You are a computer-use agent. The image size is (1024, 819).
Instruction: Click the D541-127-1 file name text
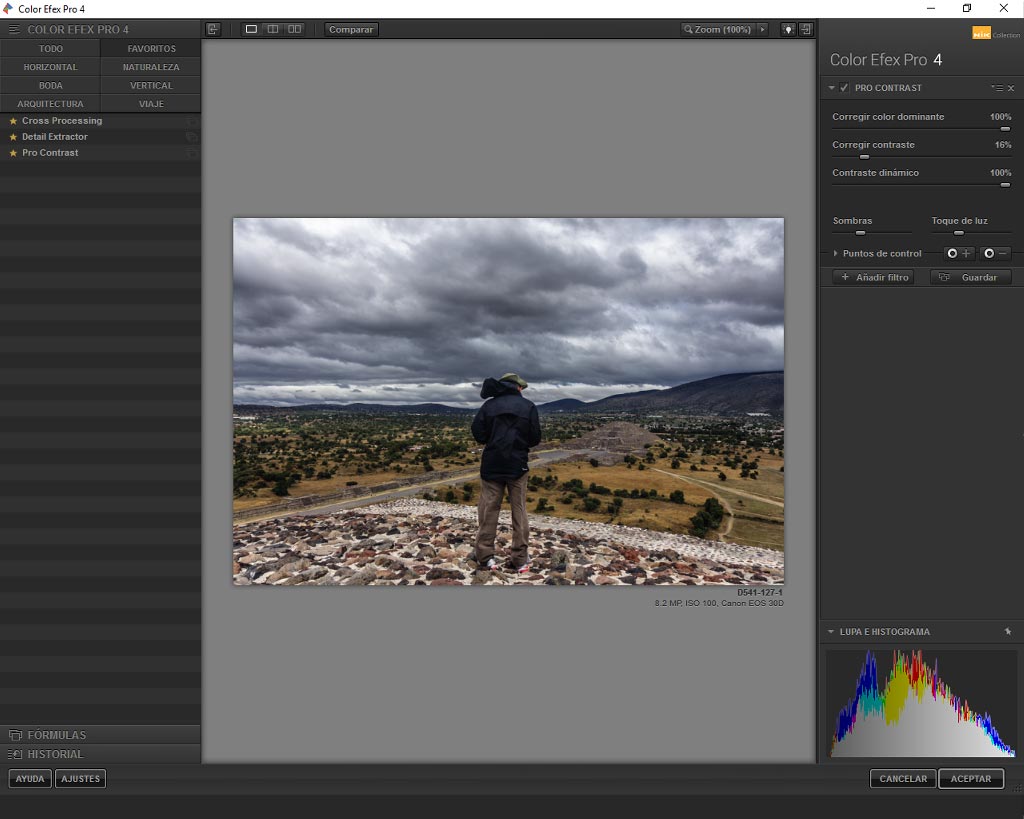pos(760,592)
